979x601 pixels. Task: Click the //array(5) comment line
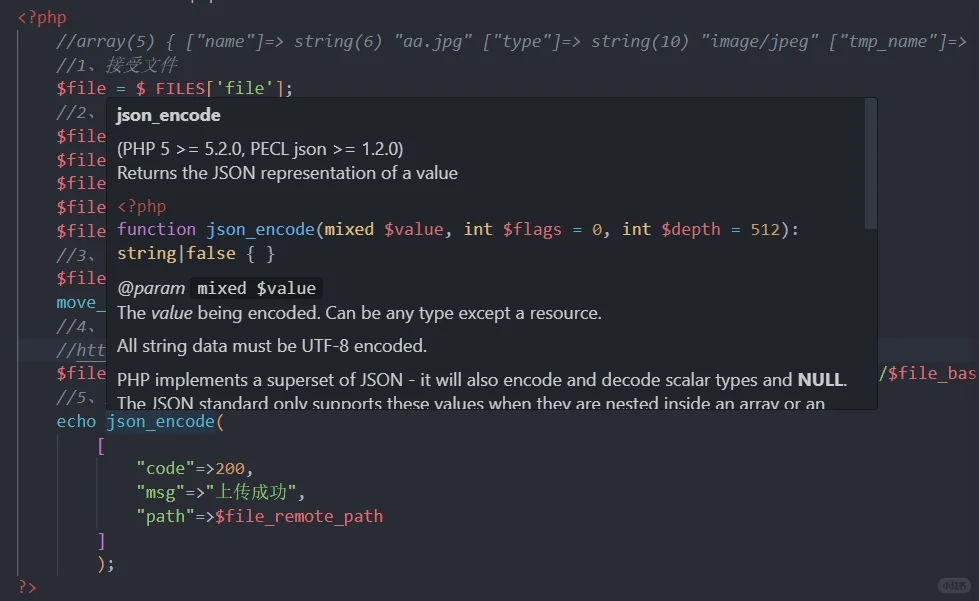(511, 42)
